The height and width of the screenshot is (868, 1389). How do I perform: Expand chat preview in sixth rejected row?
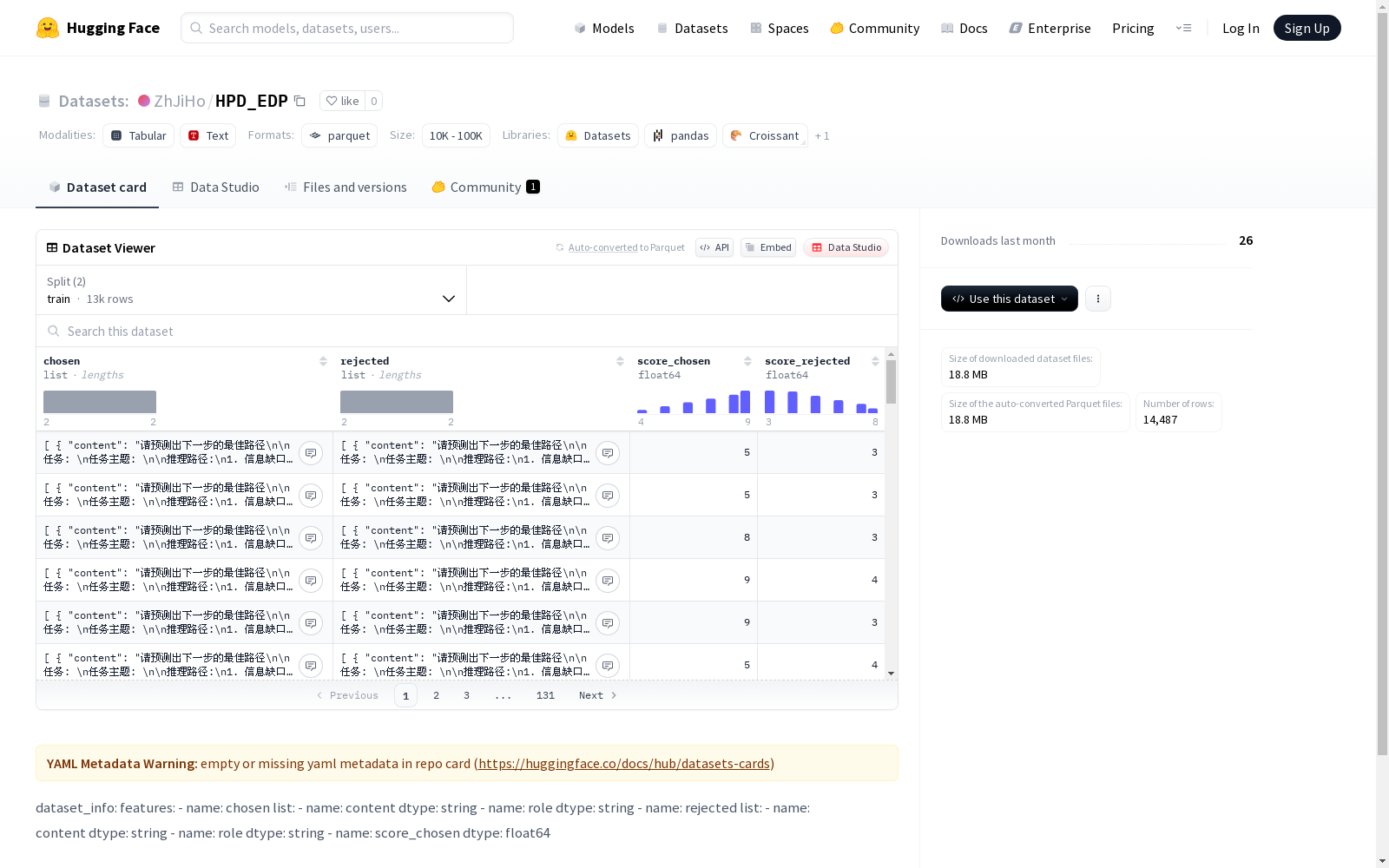pyautogui.click(x=608, y=666)
